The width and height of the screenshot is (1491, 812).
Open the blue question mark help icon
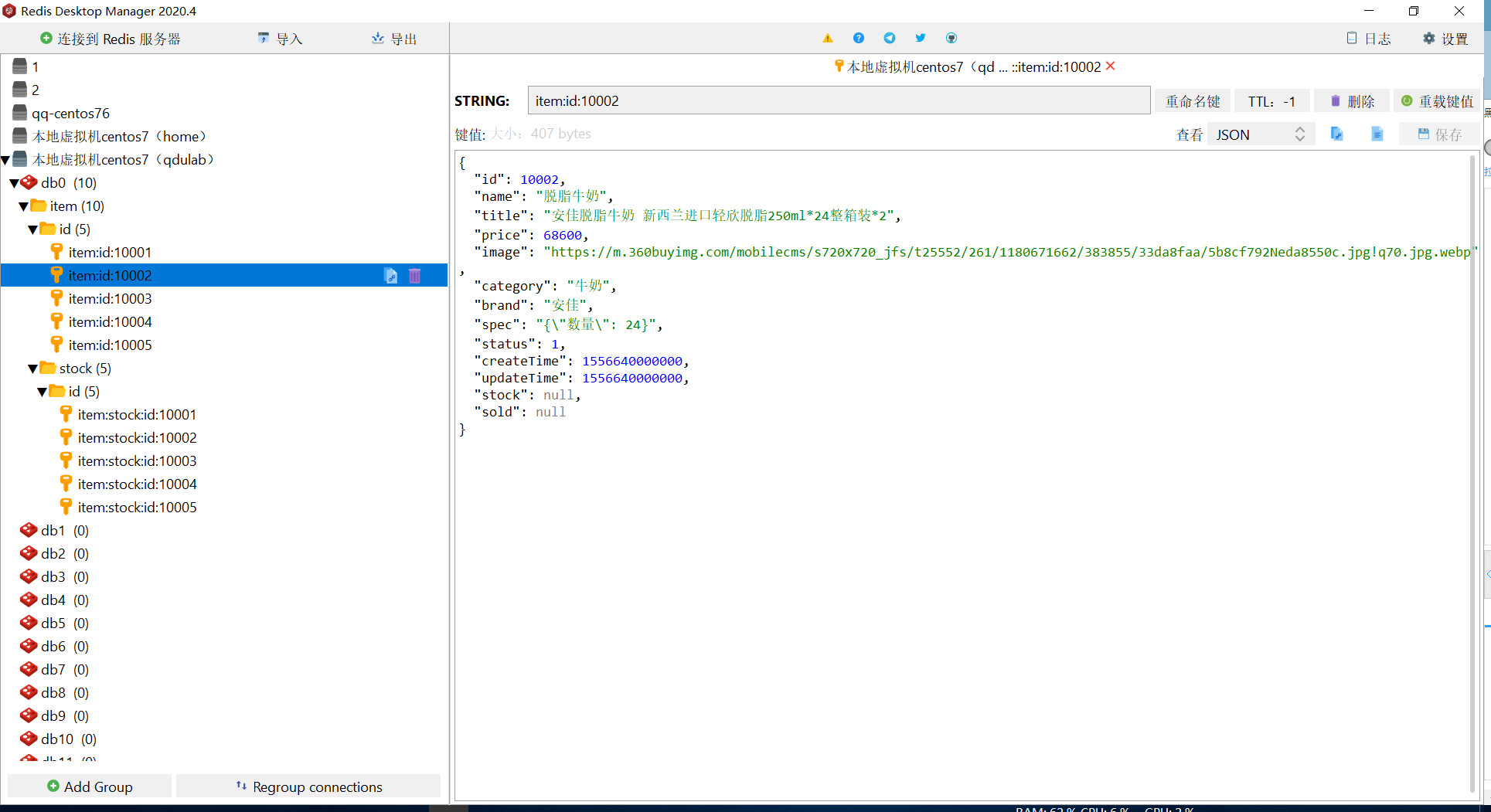[x=858, y=38]
